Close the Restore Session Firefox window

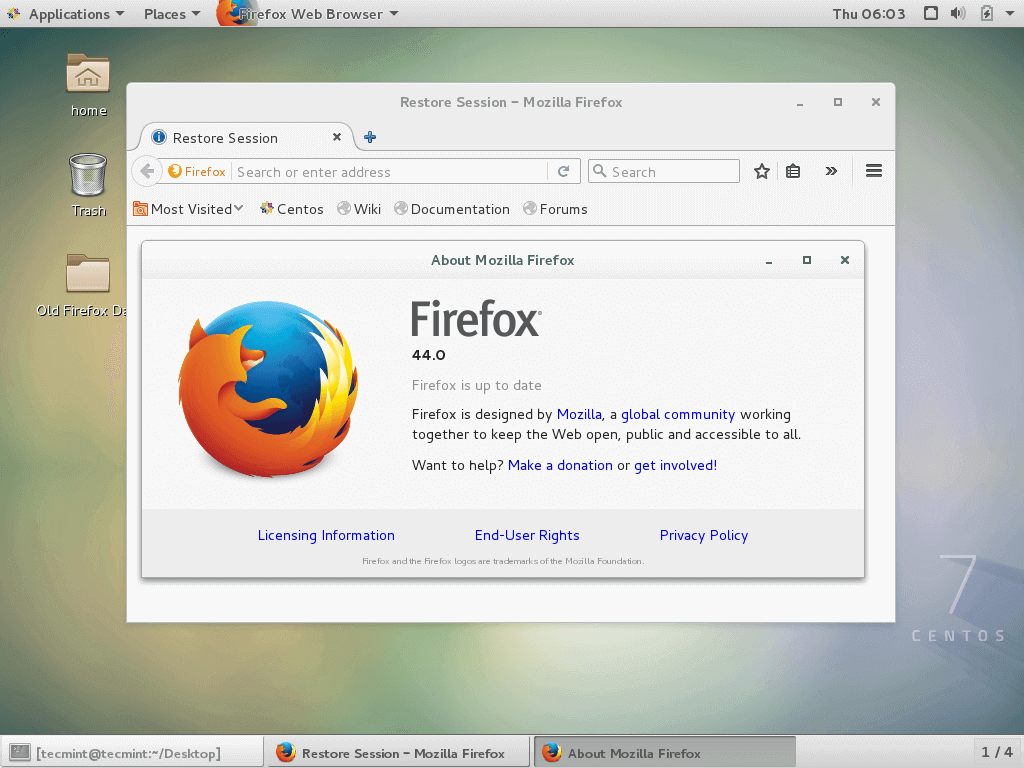876,102
